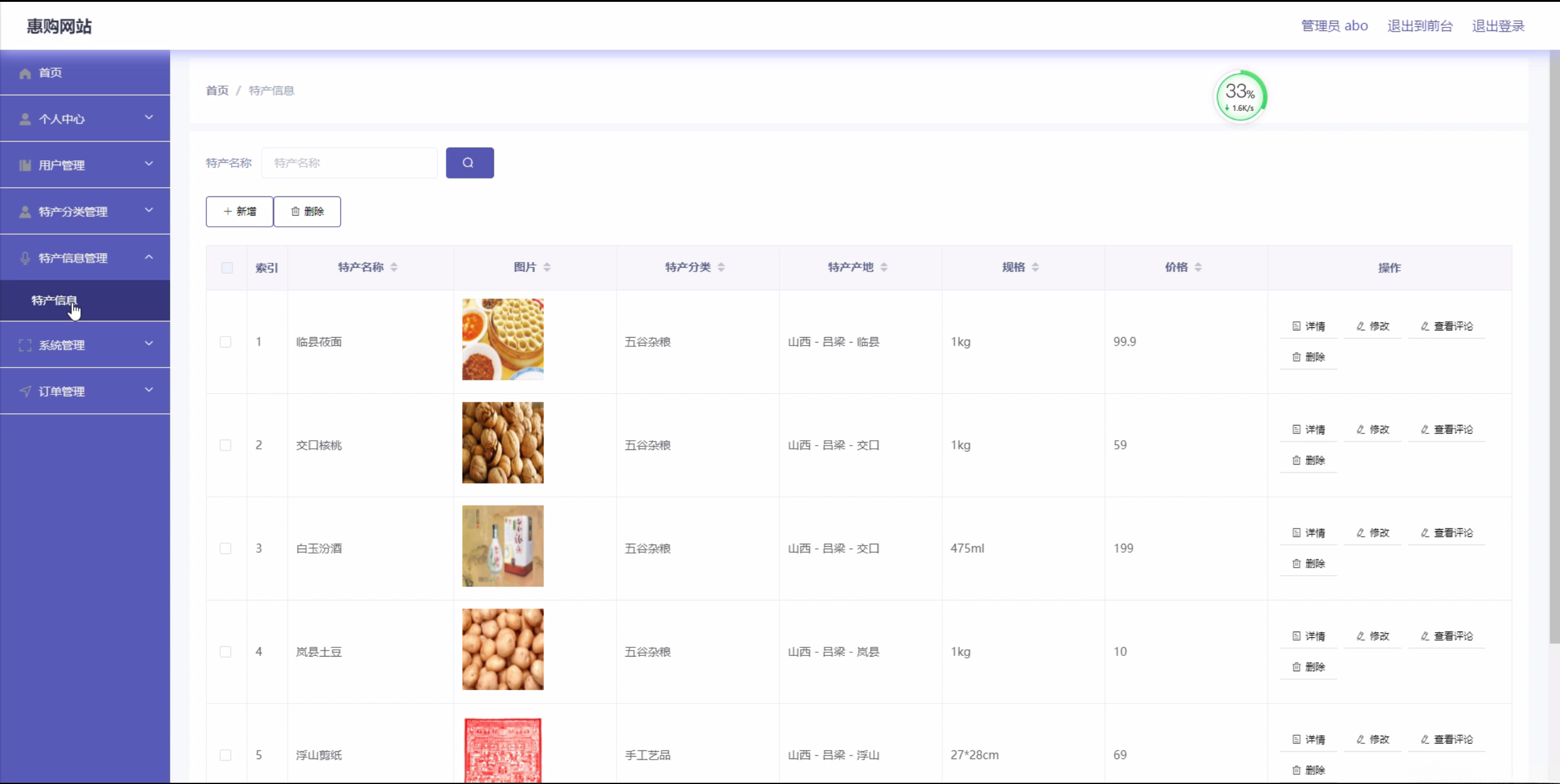The image size is (1560, 784).
Task: Click 修改 edit icon for 交口核桃
Action: pos(1361,430)
